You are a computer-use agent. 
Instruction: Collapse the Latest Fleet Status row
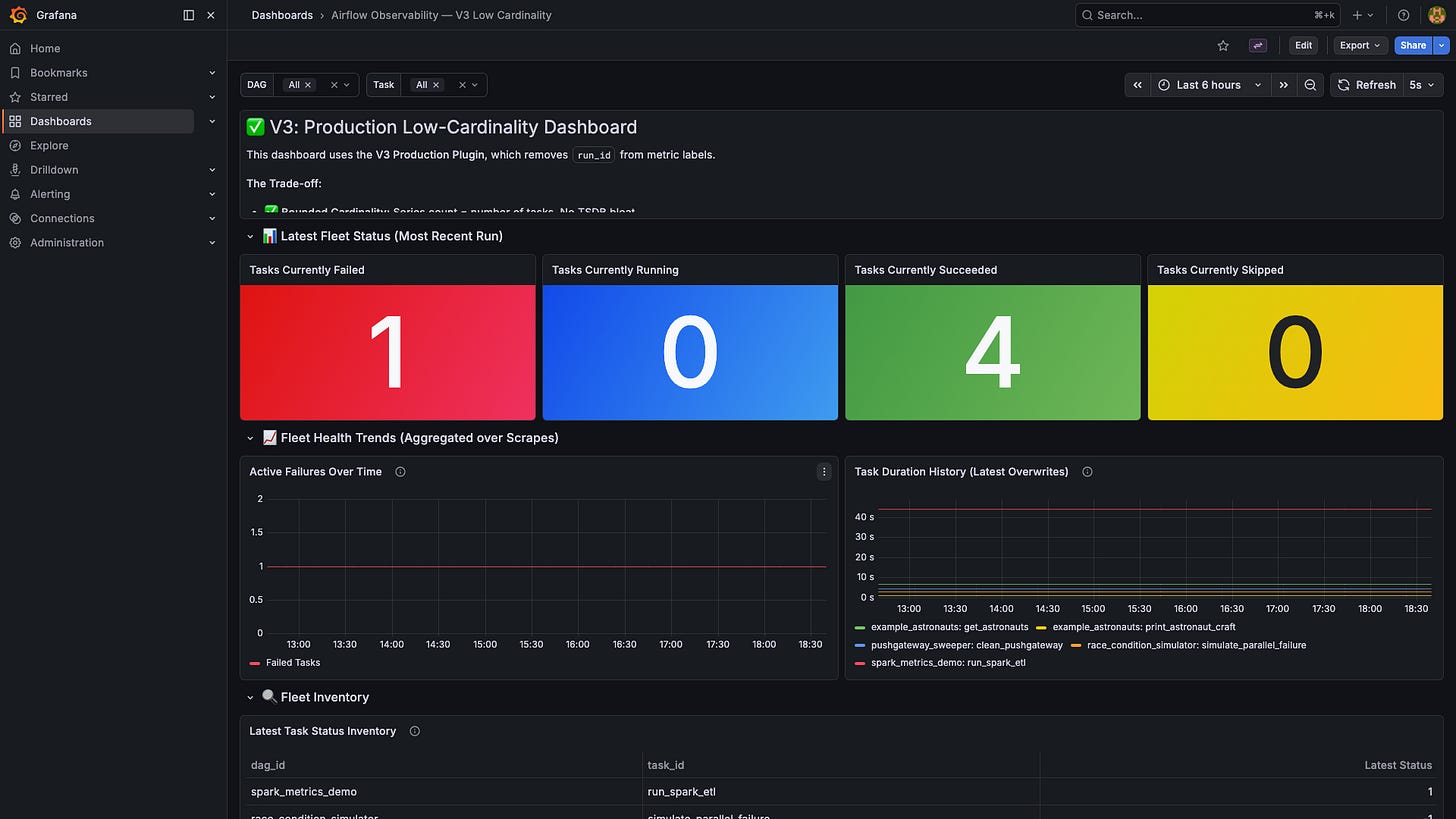point(250,237)
